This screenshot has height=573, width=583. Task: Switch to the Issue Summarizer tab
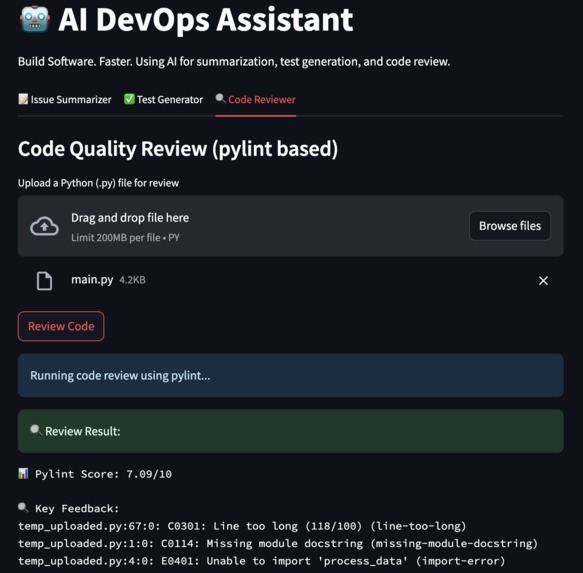[x=65, y=99]
